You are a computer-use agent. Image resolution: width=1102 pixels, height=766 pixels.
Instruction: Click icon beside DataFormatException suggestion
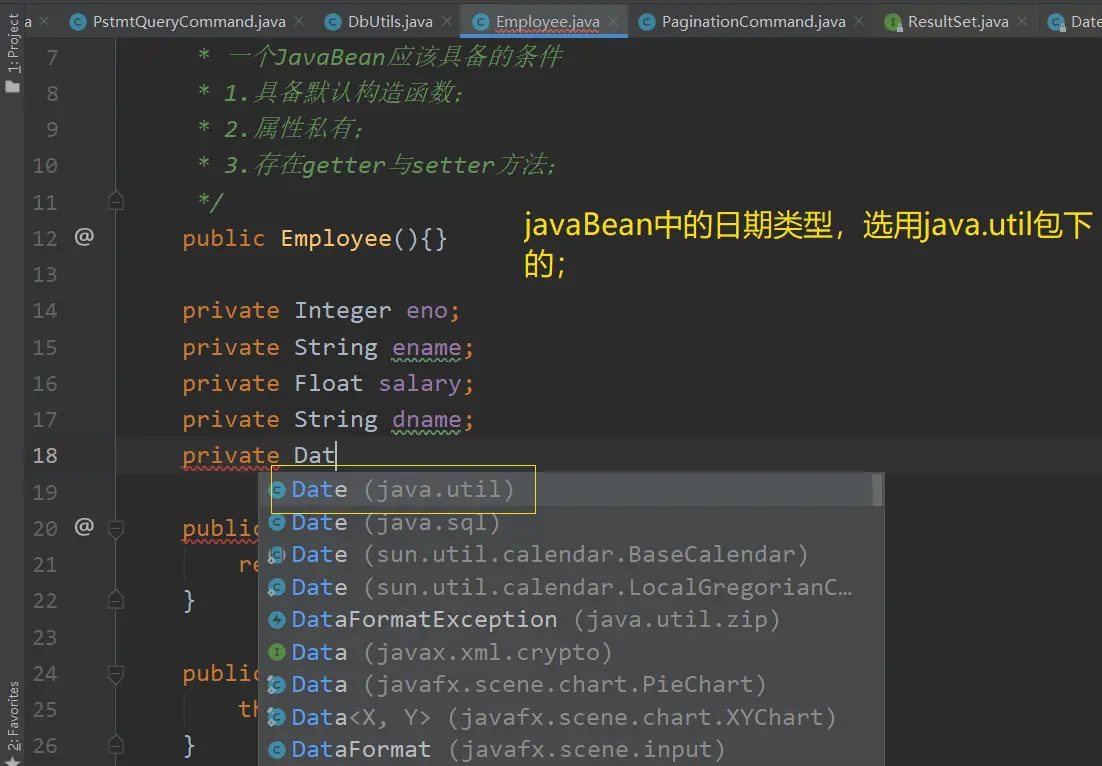(277, 619)
